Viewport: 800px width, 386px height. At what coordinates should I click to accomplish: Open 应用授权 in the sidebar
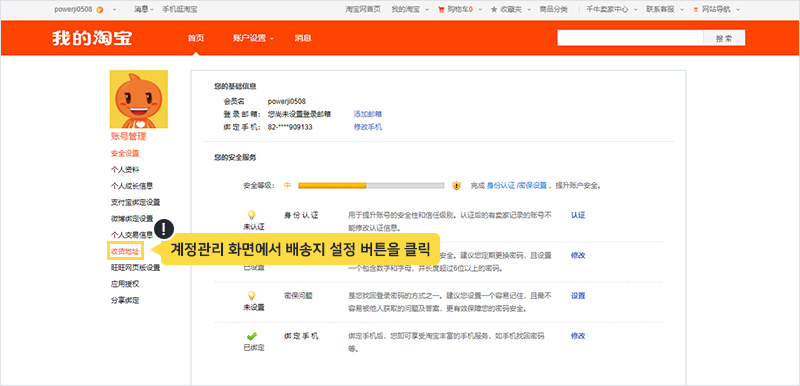point(125,284)
